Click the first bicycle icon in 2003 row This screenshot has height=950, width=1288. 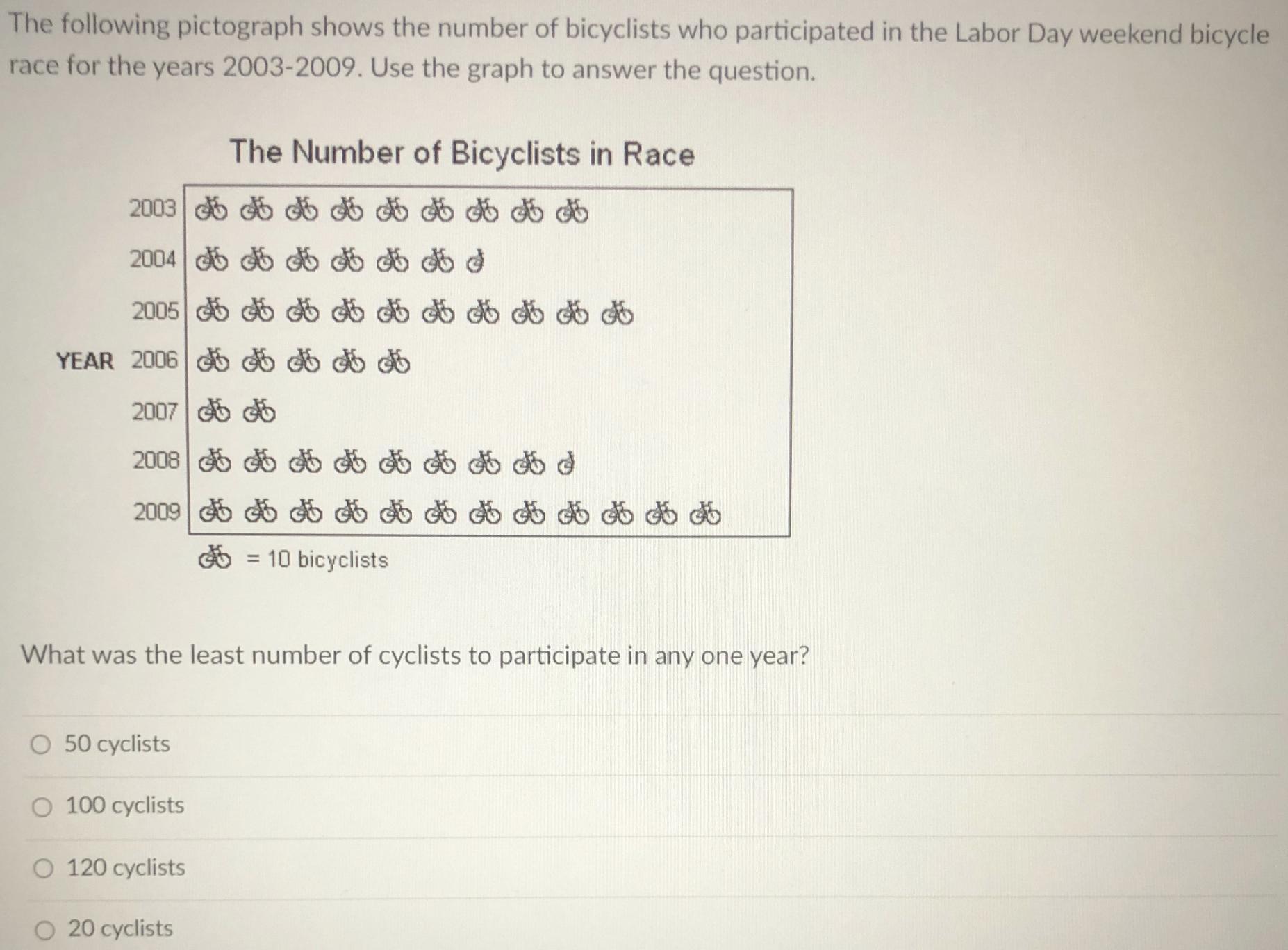click(x=210, y=210)
